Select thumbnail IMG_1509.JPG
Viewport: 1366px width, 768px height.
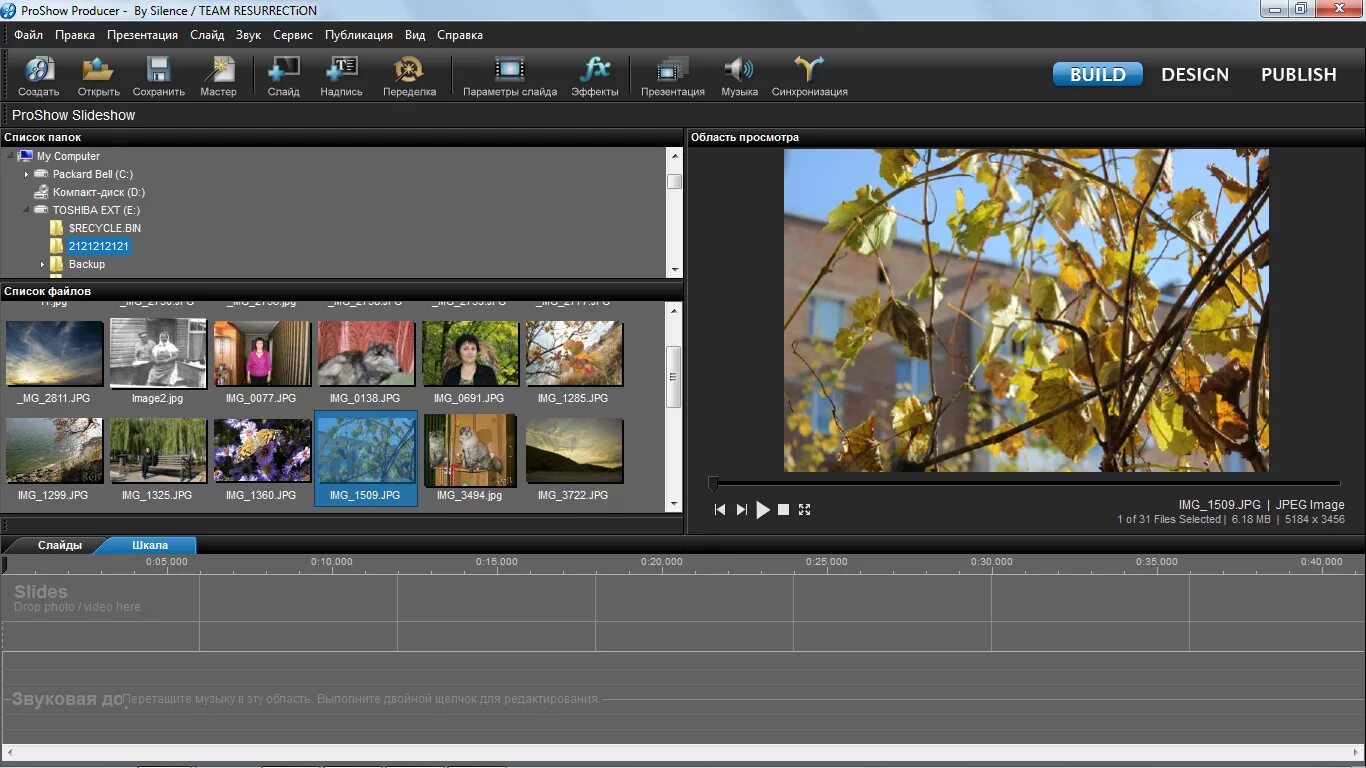(366, 459)
